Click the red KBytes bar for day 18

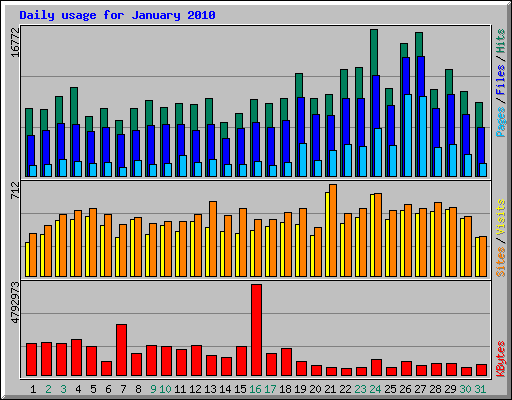286,362
